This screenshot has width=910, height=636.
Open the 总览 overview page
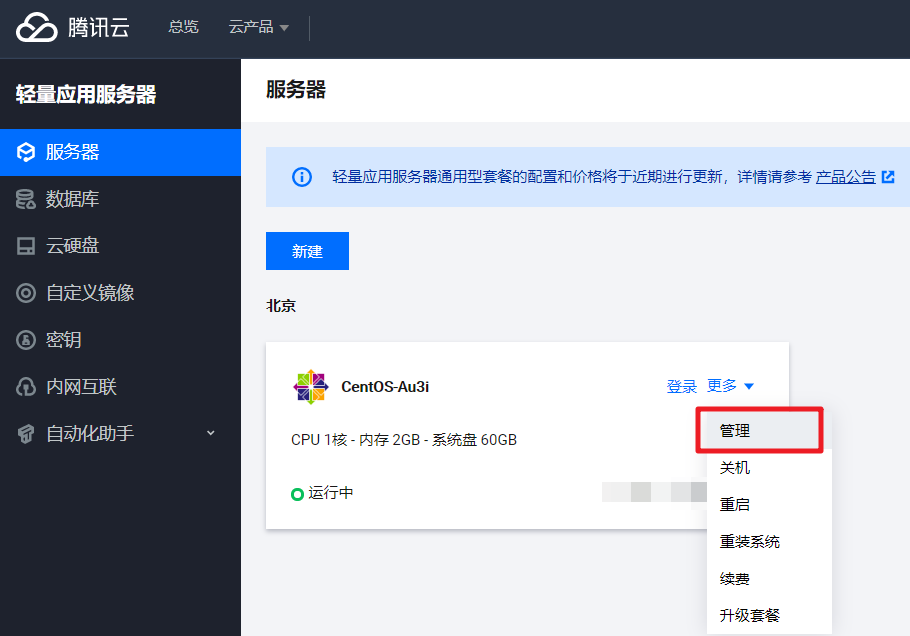183,27
